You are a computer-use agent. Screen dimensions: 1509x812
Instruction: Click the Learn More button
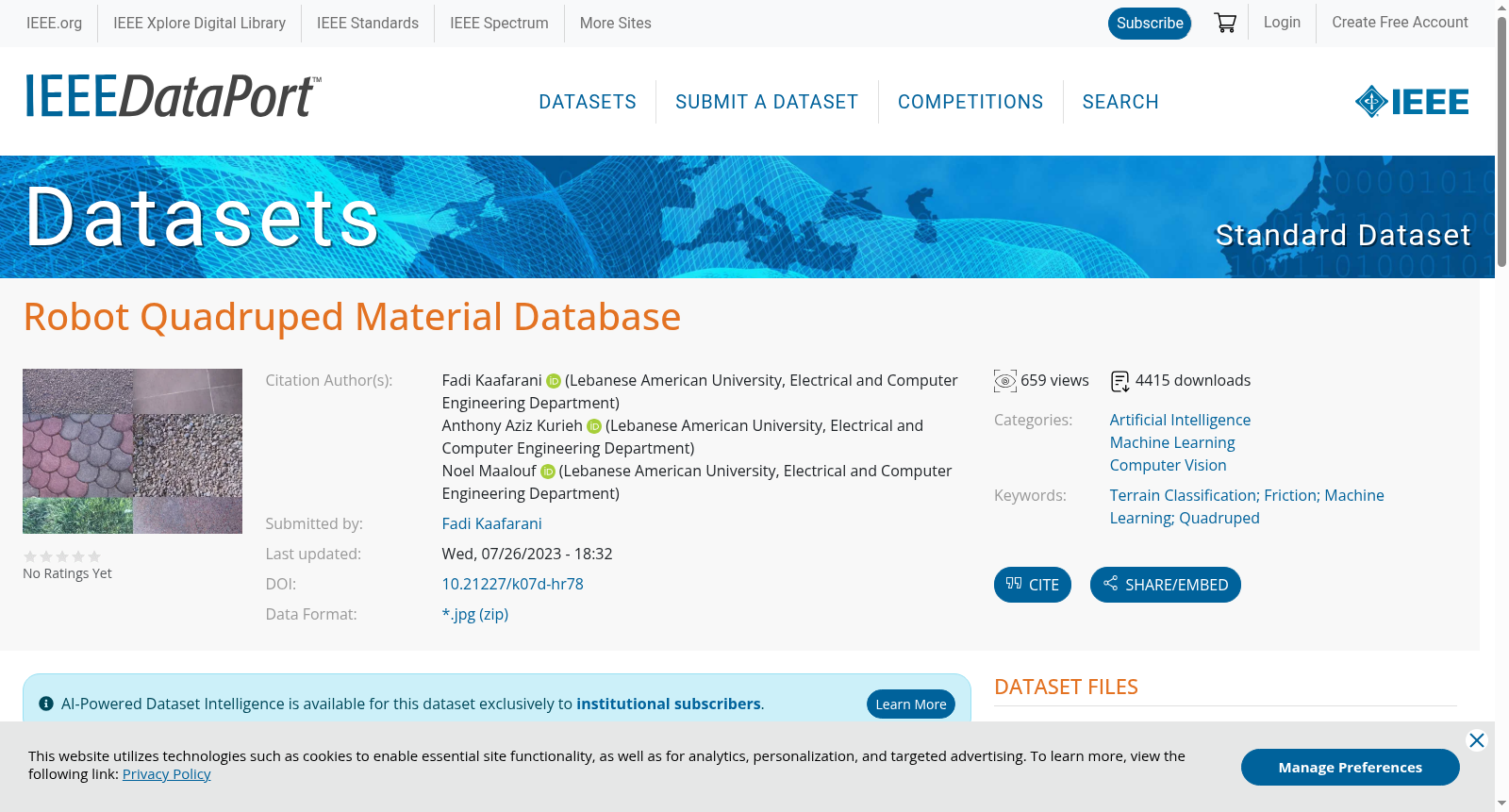[x=911, y=704]
